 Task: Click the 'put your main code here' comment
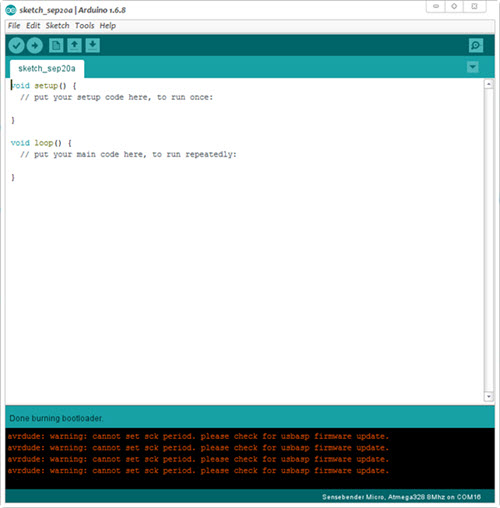(128, 155)
